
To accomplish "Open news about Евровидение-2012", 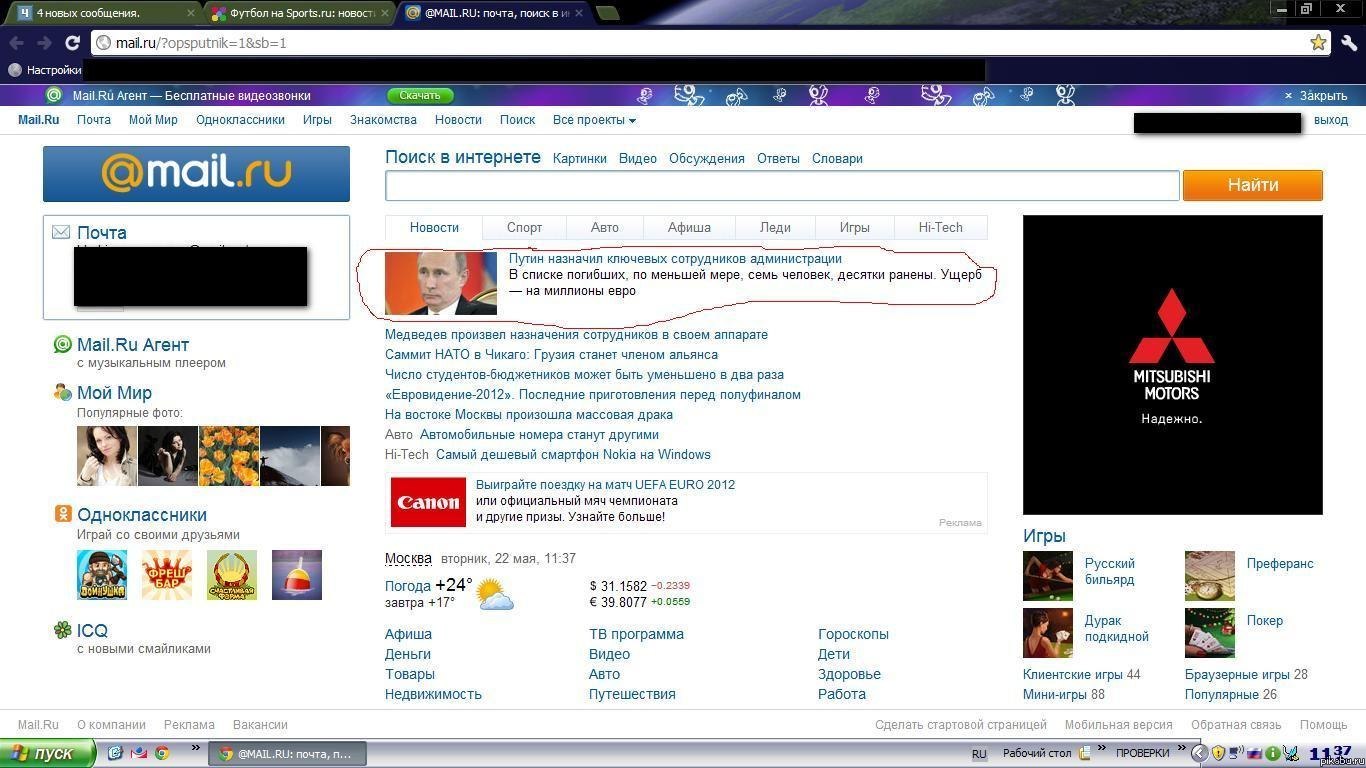I will click(593, 394).
